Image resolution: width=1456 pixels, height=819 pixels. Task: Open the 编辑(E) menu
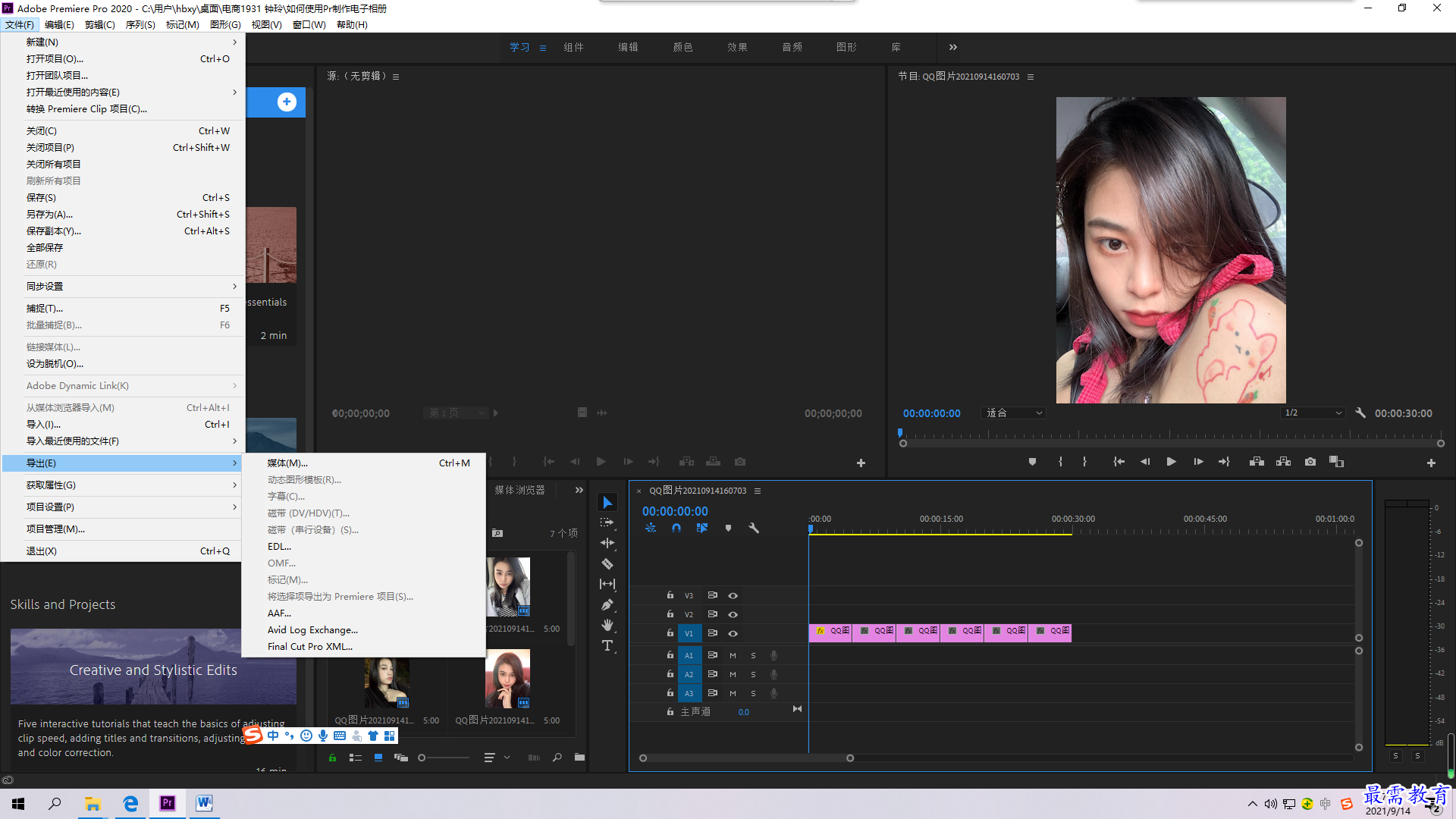(59, 24)
